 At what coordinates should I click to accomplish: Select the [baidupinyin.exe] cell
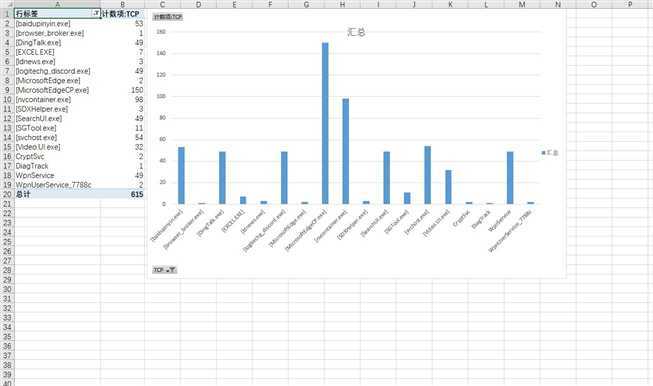[57, 23]
